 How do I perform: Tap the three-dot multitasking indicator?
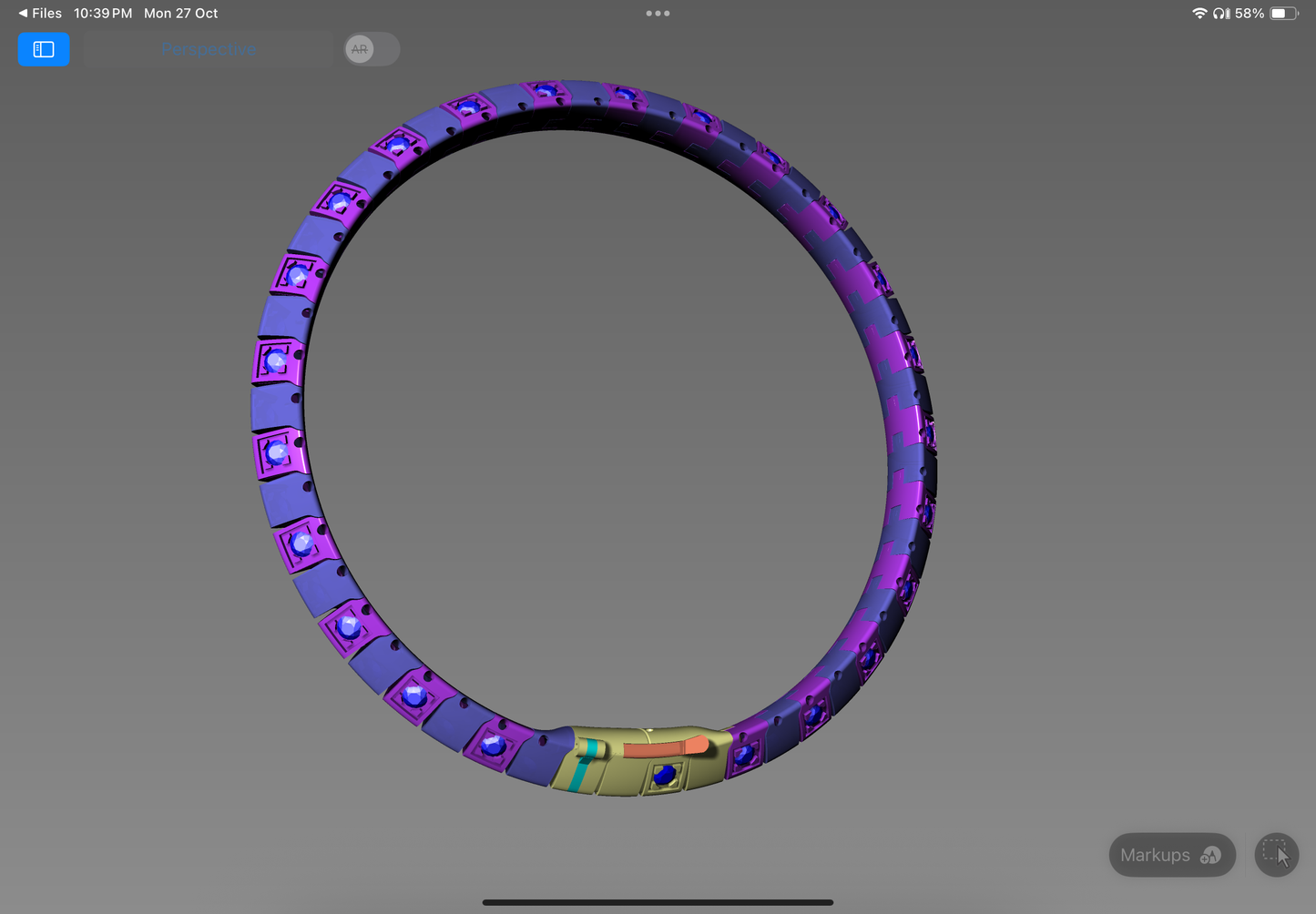point(658,13)
